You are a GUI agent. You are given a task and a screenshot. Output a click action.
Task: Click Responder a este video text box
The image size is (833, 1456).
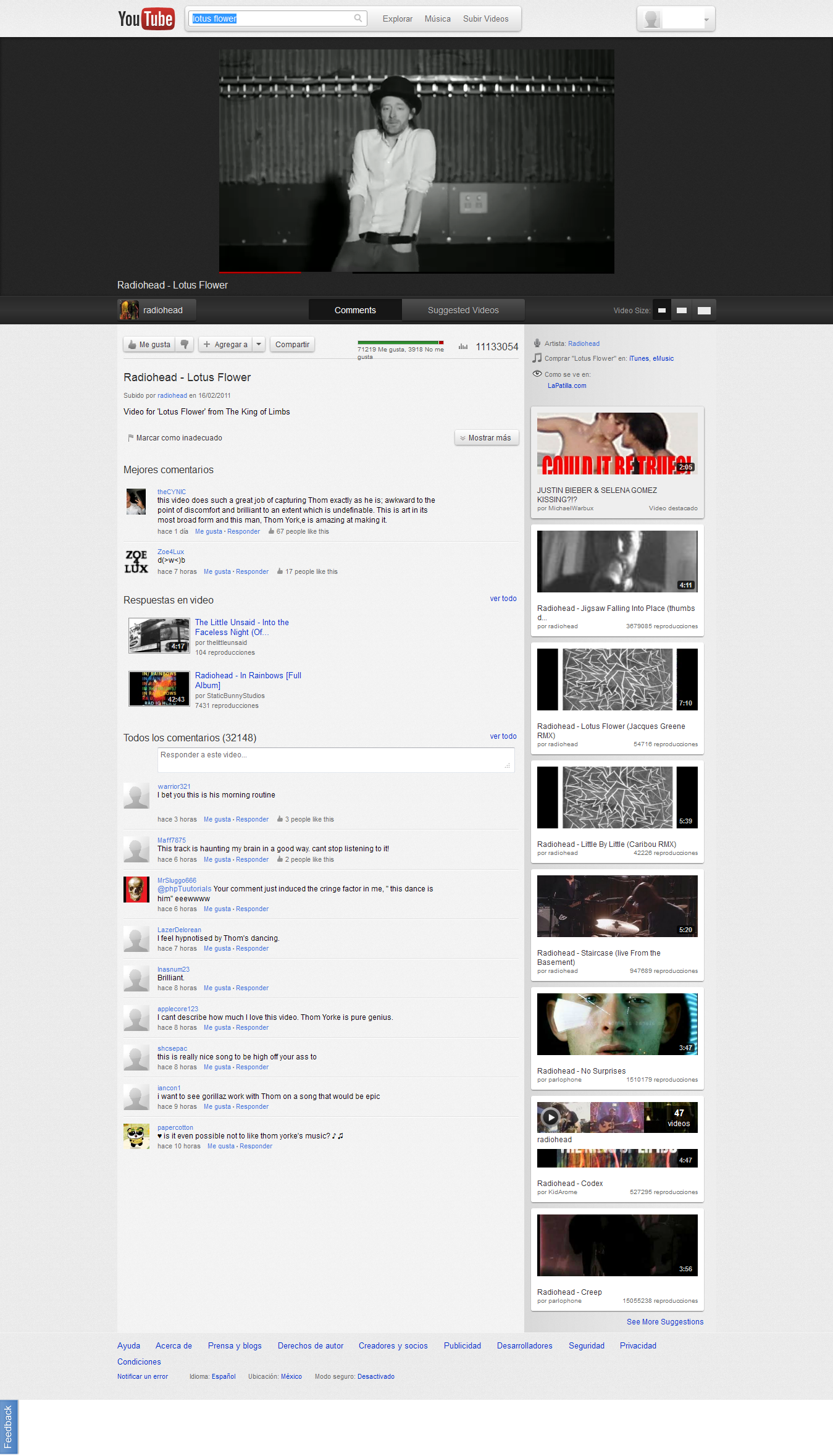click(336, 760)
